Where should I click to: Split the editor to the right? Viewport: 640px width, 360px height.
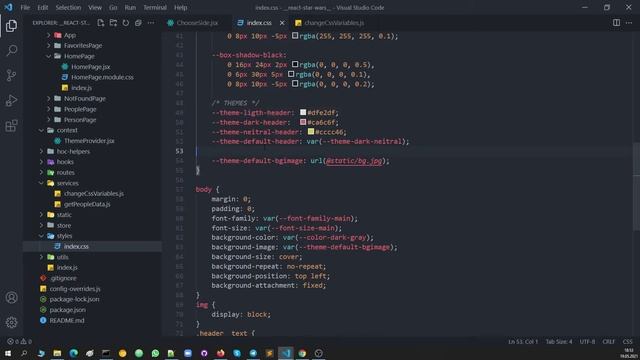(x=616, y=23)
